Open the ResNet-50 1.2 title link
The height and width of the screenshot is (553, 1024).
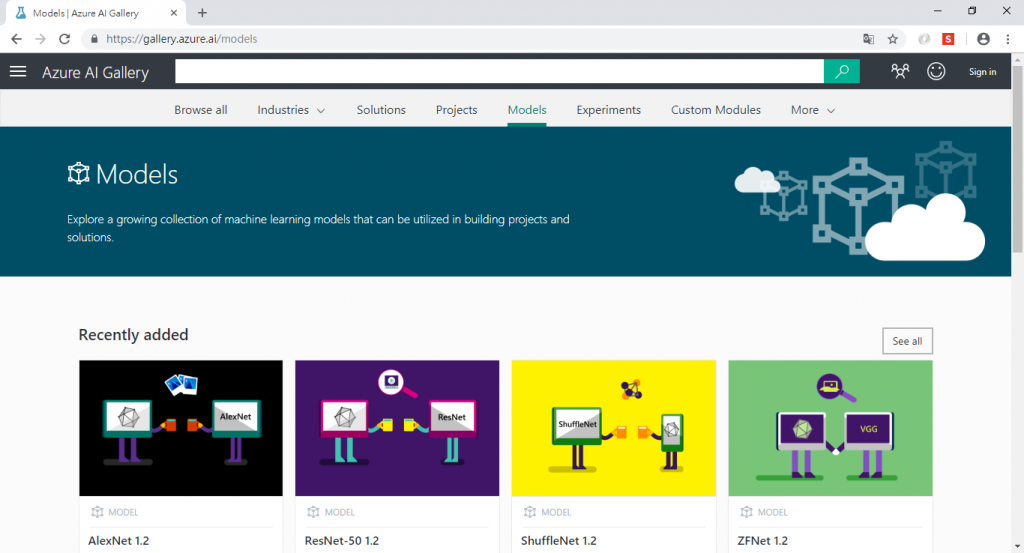coord(342,541)
